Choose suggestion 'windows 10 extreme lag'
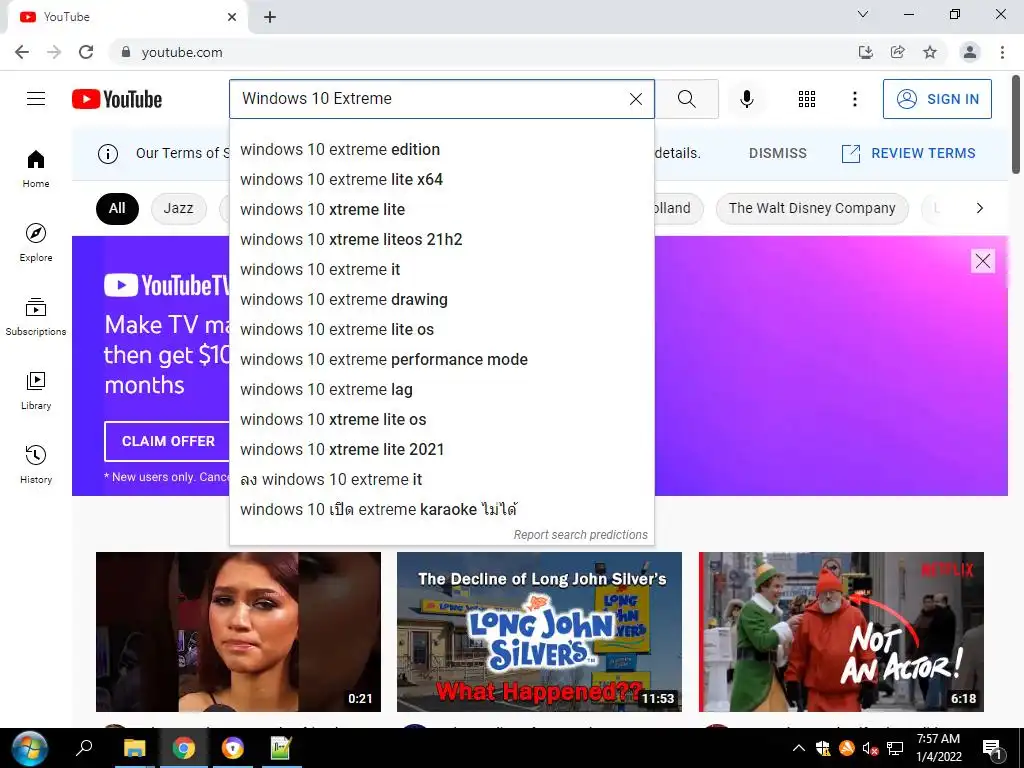Screen dimensions: 1024x768 pyautogui.click(x=441, y=390)
